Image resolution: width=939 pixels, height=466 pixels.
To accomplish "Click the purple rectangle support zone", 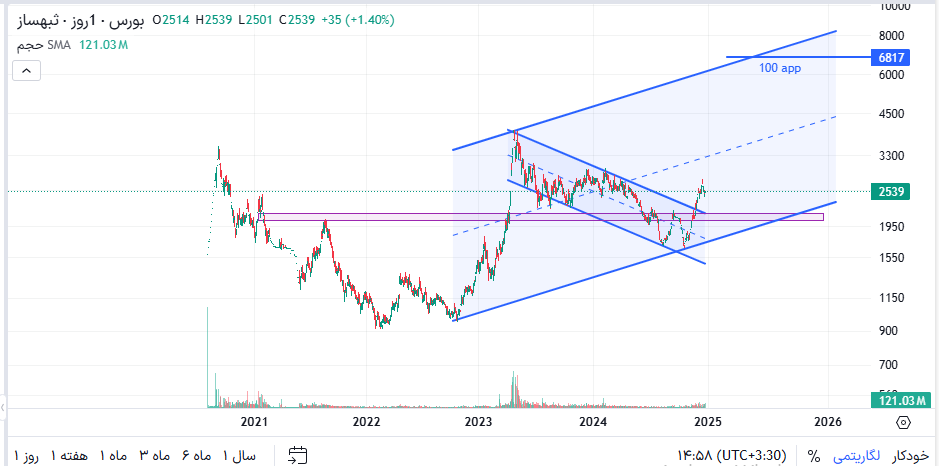I will tap(540, 217).
